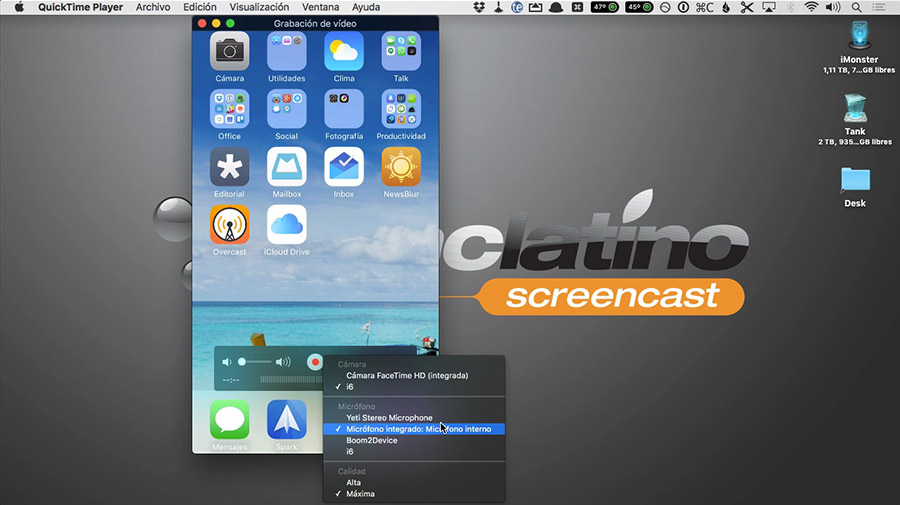Open the Talk folder icon
Screen dimensions: 900x505
(x=401, y=52)
